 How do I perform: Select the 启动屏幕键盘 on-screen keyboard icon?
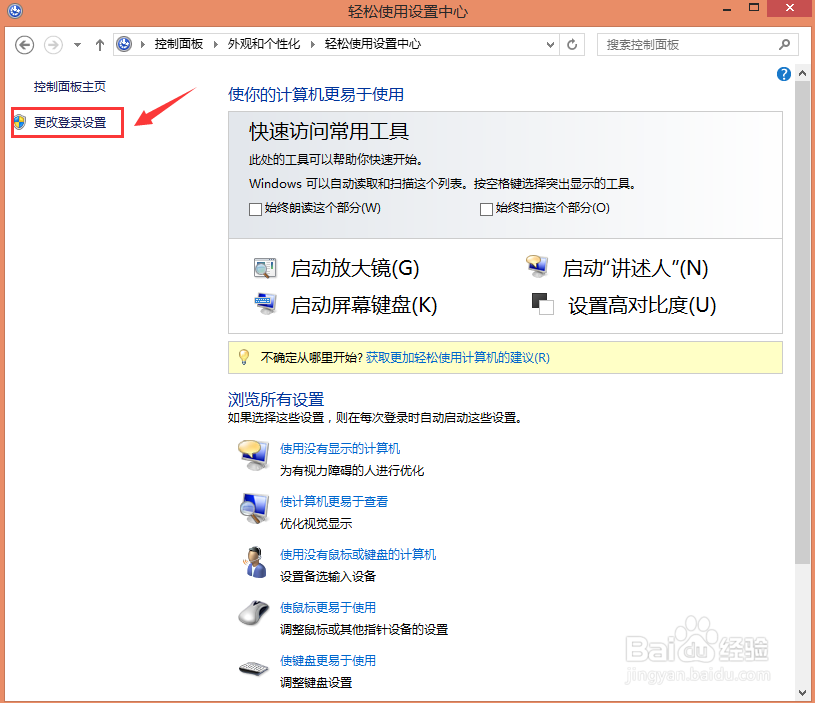click(264, 303)
